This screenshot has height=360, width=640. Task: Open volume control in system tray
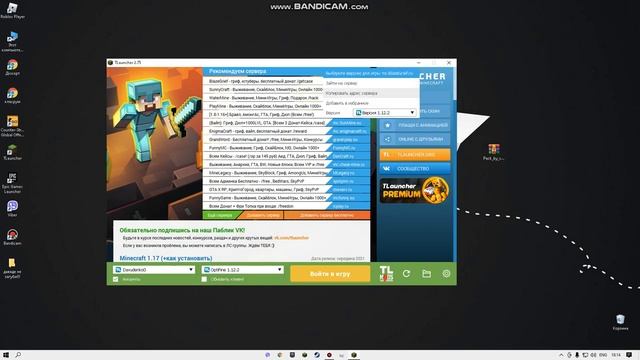point(593,355)
